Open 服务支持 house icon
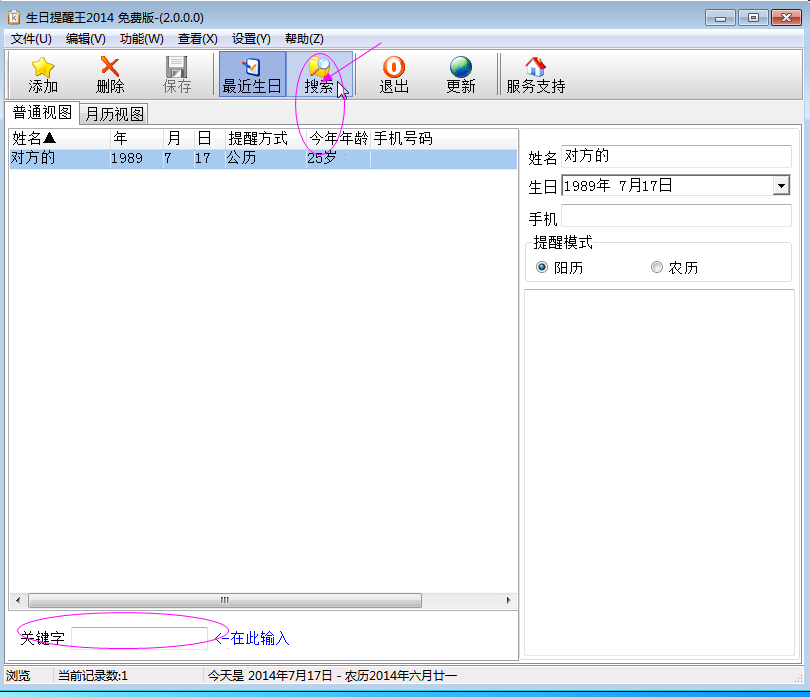810x697 pixels. coord(535,67)
